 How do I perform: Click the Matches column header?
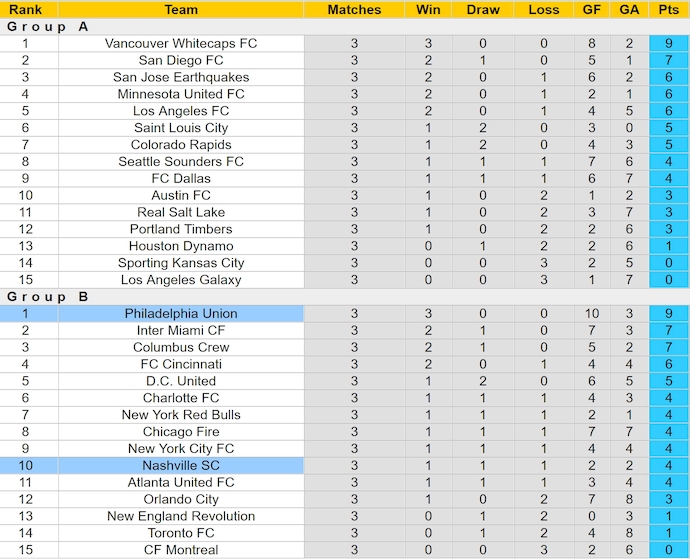pyautogui.click(x=354, y=9)
